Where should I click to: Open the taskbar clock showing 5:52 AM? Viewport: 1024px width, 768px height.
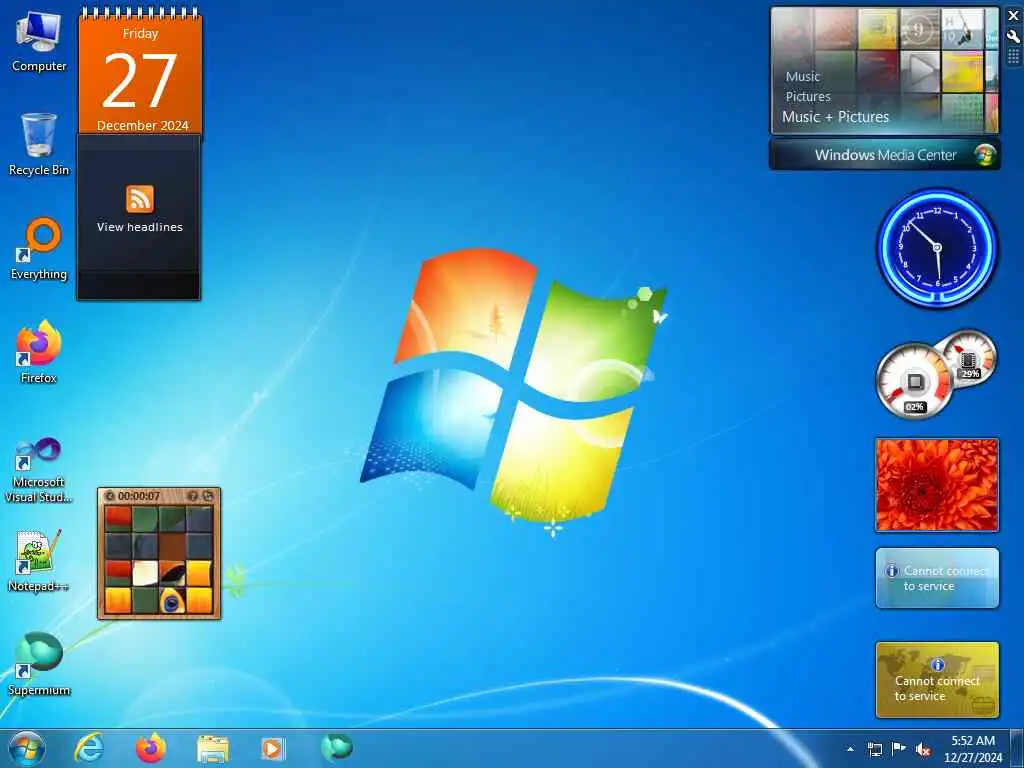[x=973, y=748]
